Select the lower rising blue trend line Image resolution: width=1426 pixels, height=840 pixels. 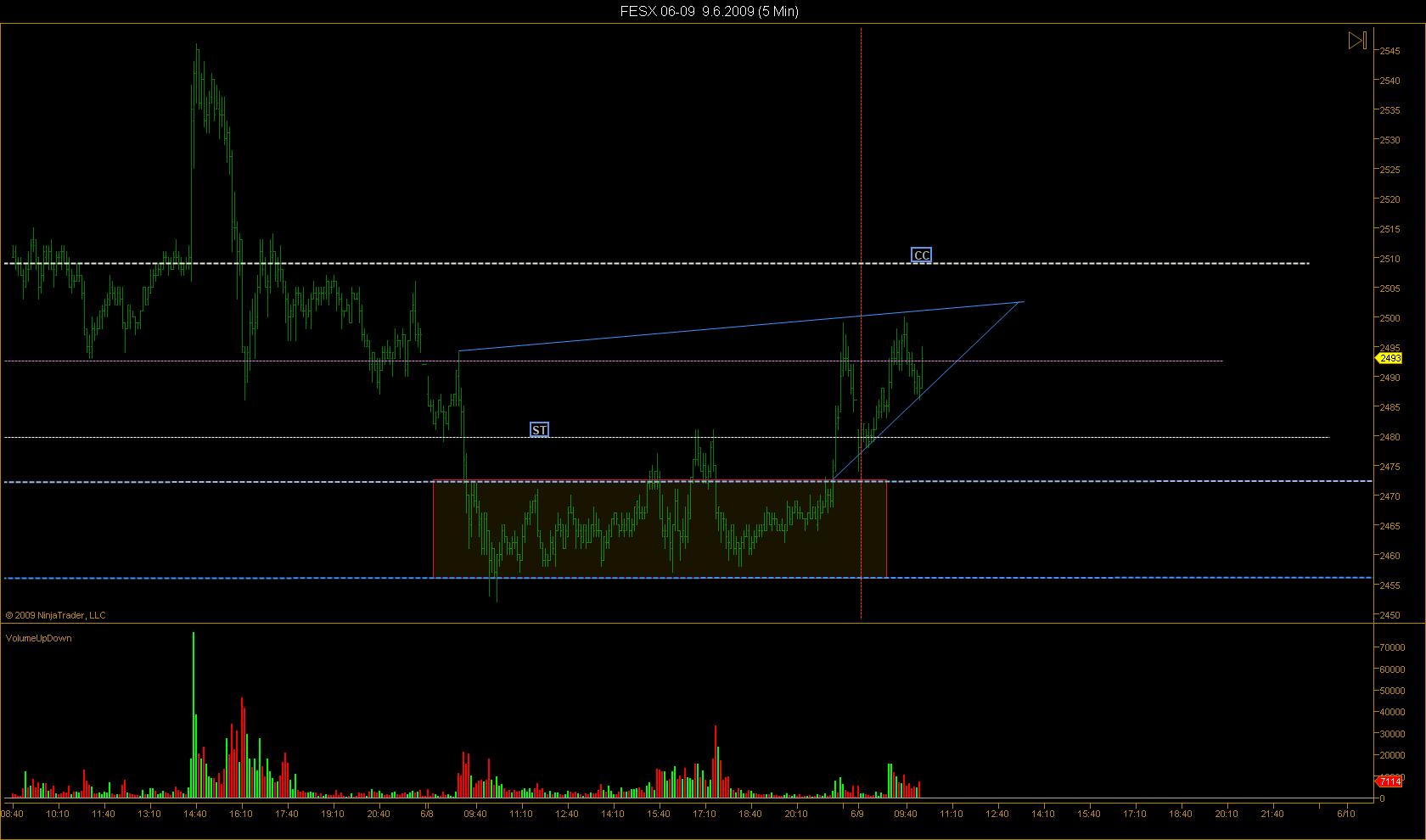928,390
